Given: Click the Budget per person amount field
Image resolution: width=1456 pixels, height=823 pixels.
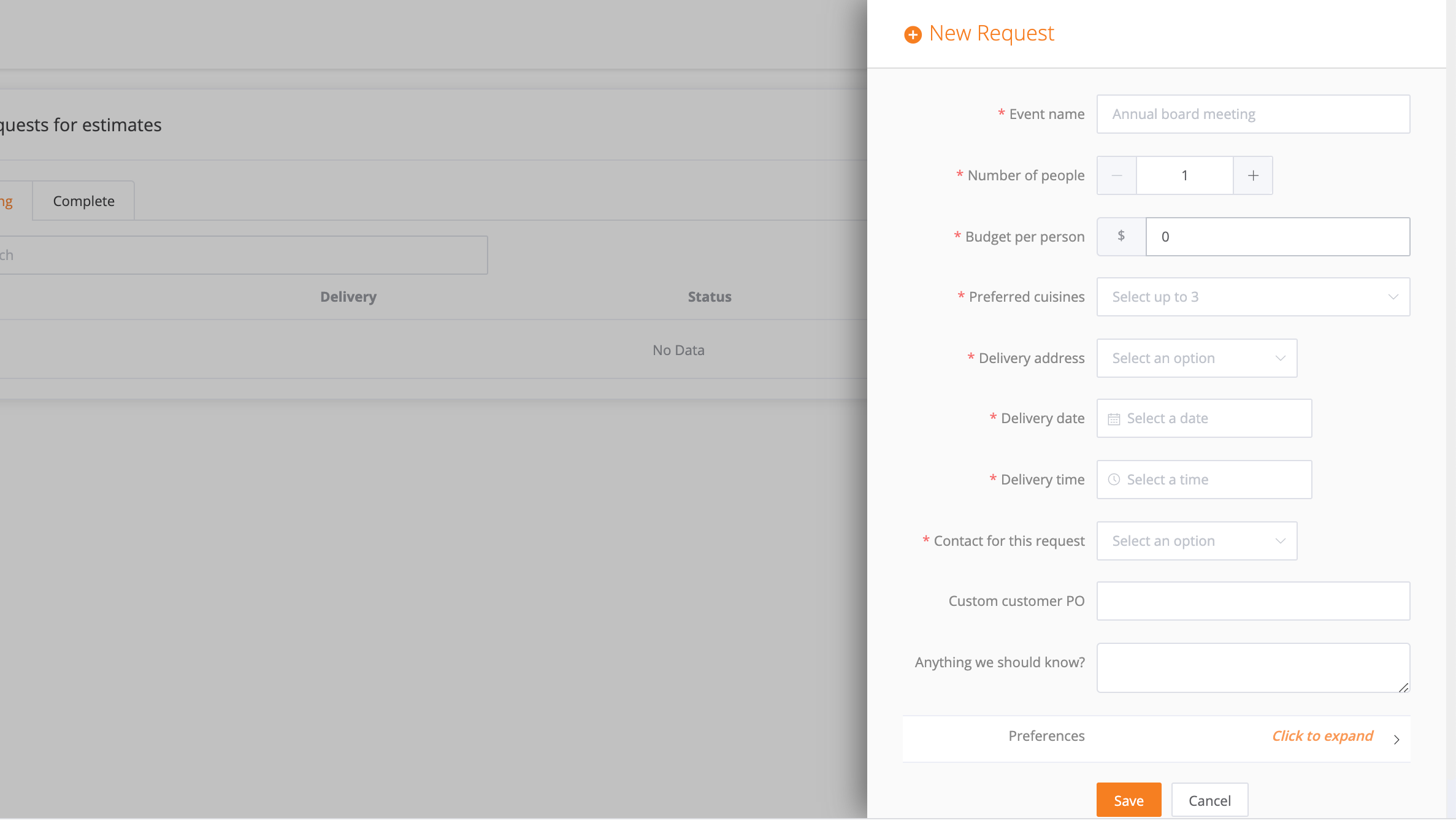Looking at the screenshot, I should tap(1277, 237).
